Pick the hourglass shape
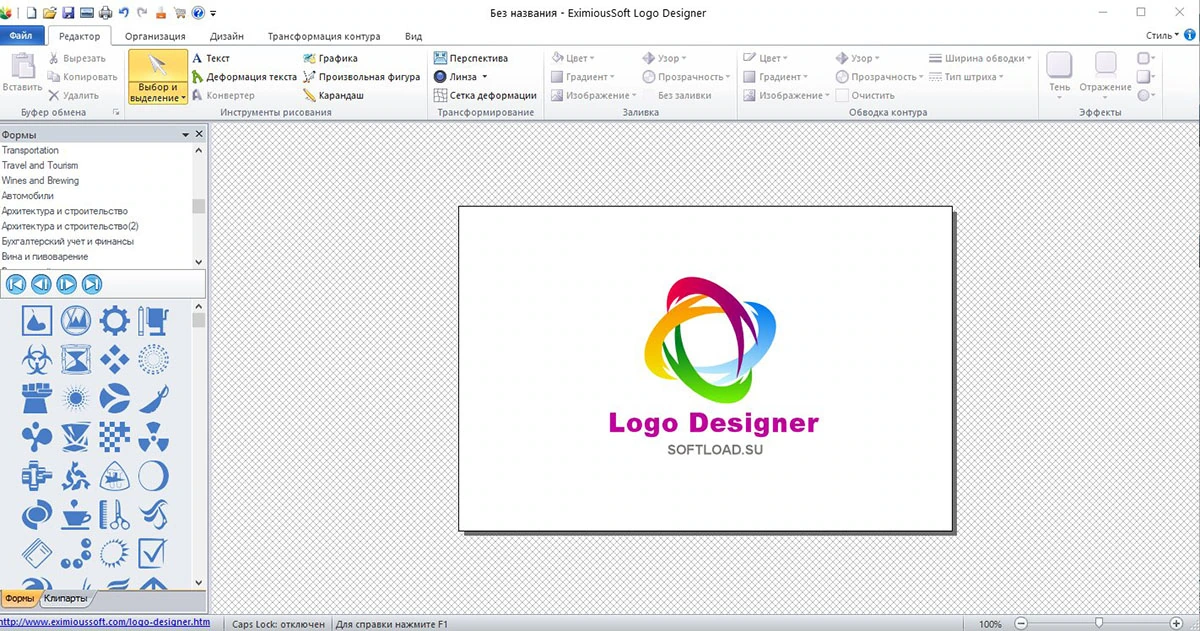The image size is (1200, 631). coord(76,358)
